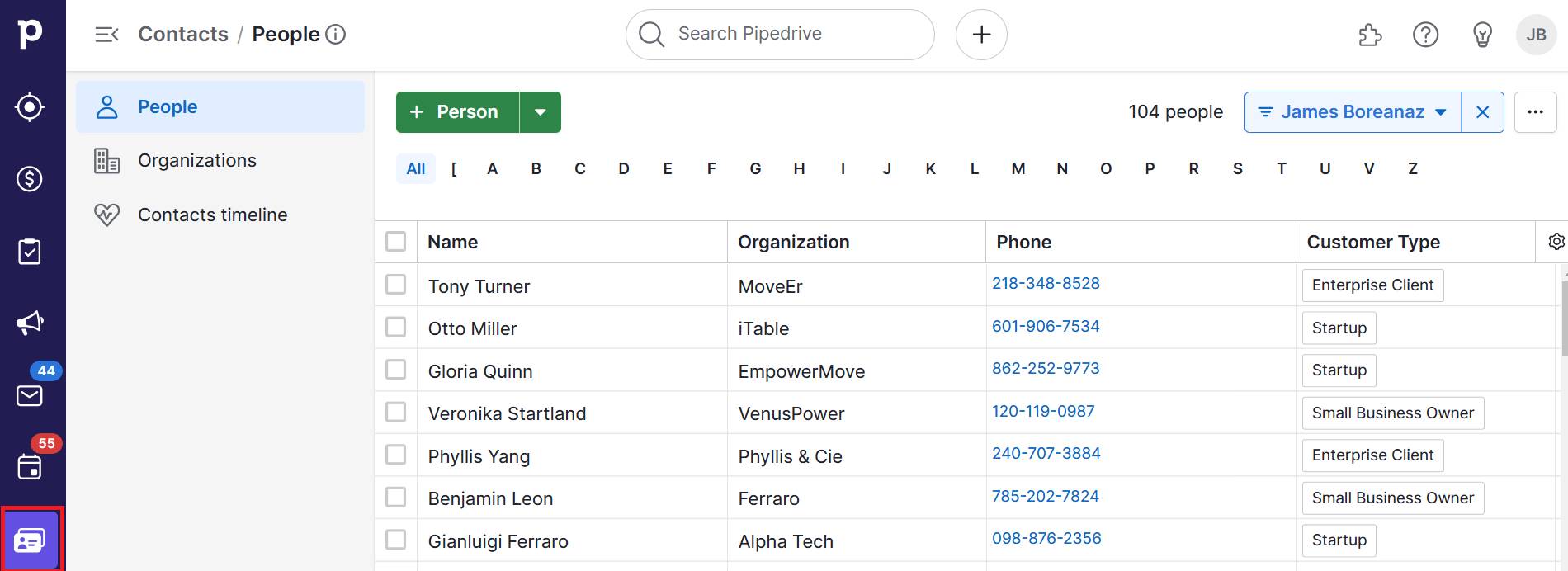Viewport: 1568px width, 571px height.
Task: Filter people by letter M
Action: [x=1018, y=169]
